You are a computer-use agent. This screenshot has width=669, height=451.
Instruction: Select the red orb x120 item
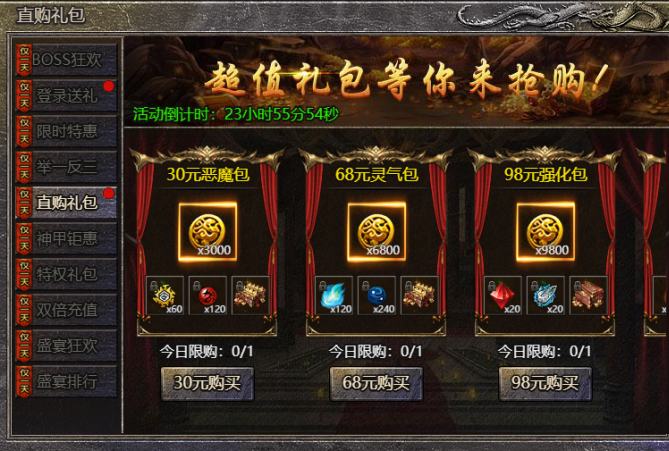(207, 295)
